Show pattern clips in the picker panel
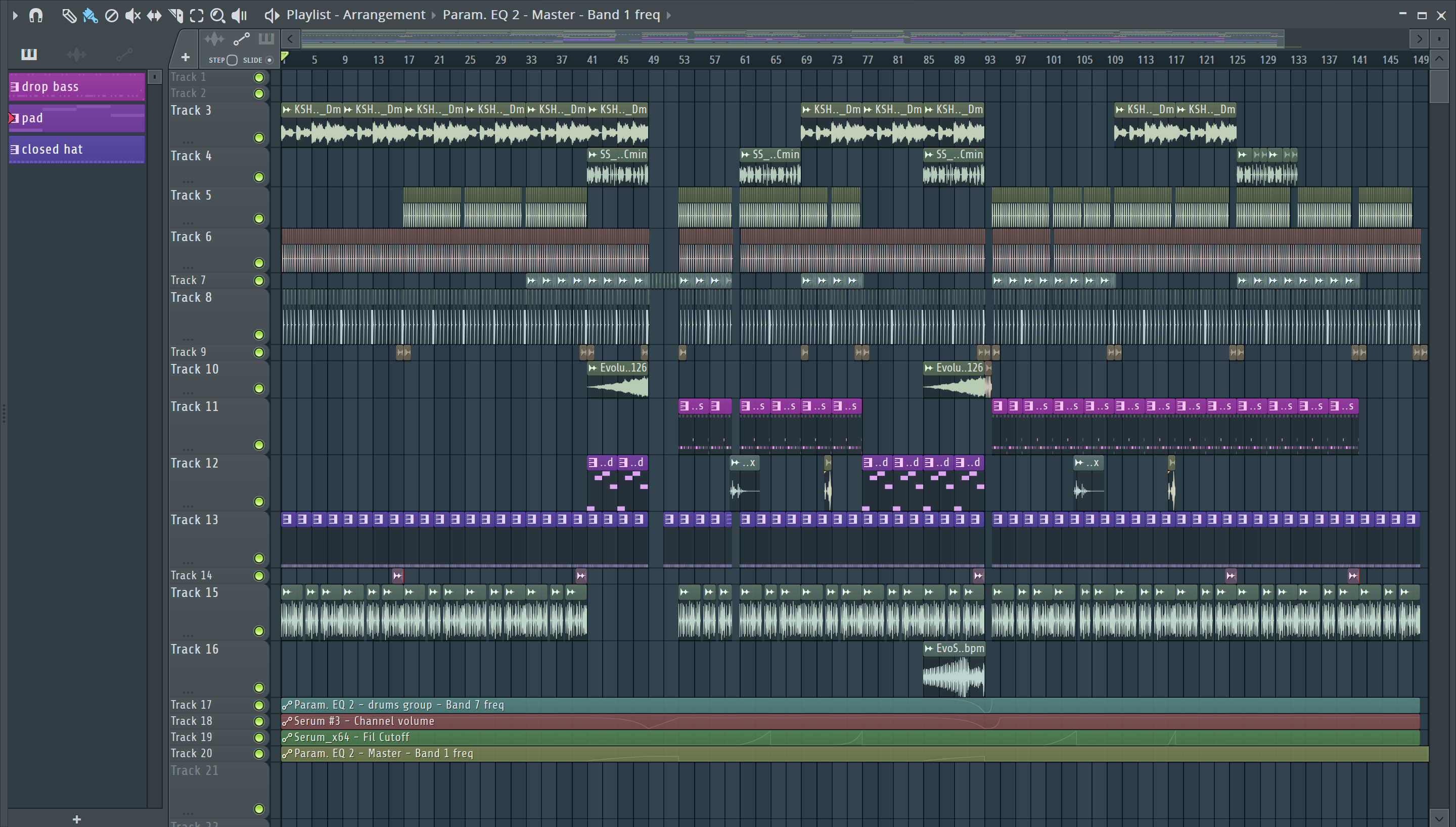The width and height of the screenshot is (1456, 827). click(29, 54)
